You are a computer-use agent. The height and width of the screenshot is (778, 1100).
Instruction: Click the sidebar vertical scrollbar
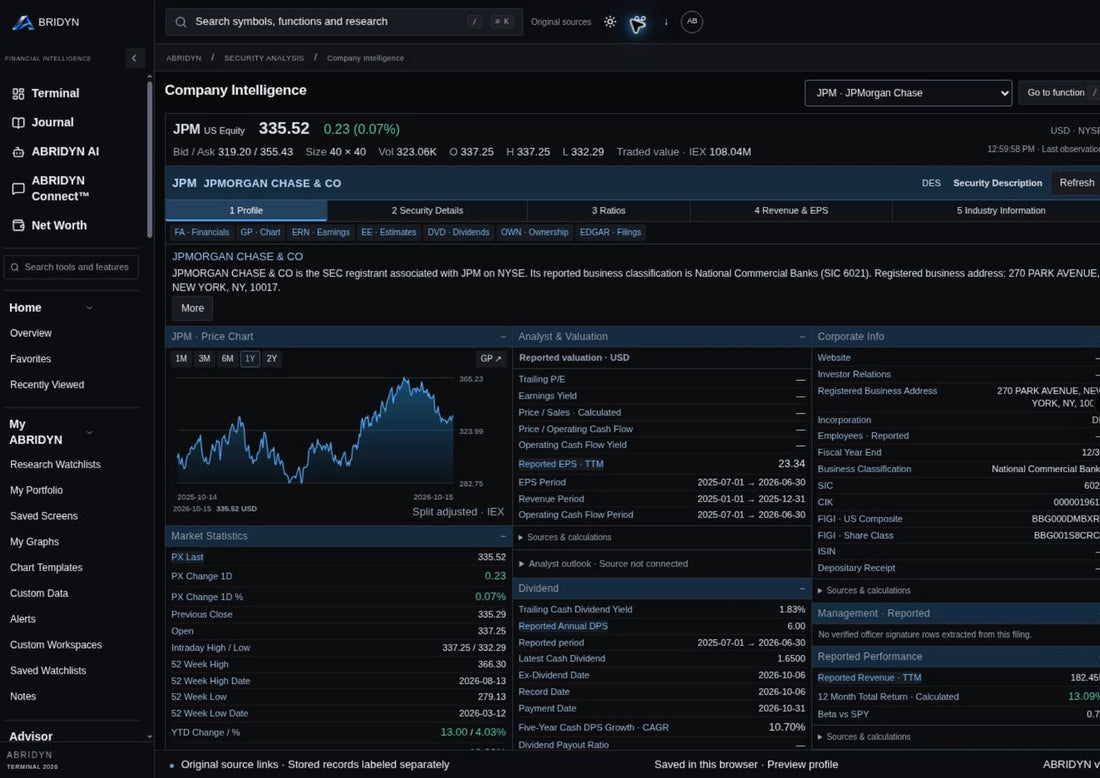click(x=149, y=160)
